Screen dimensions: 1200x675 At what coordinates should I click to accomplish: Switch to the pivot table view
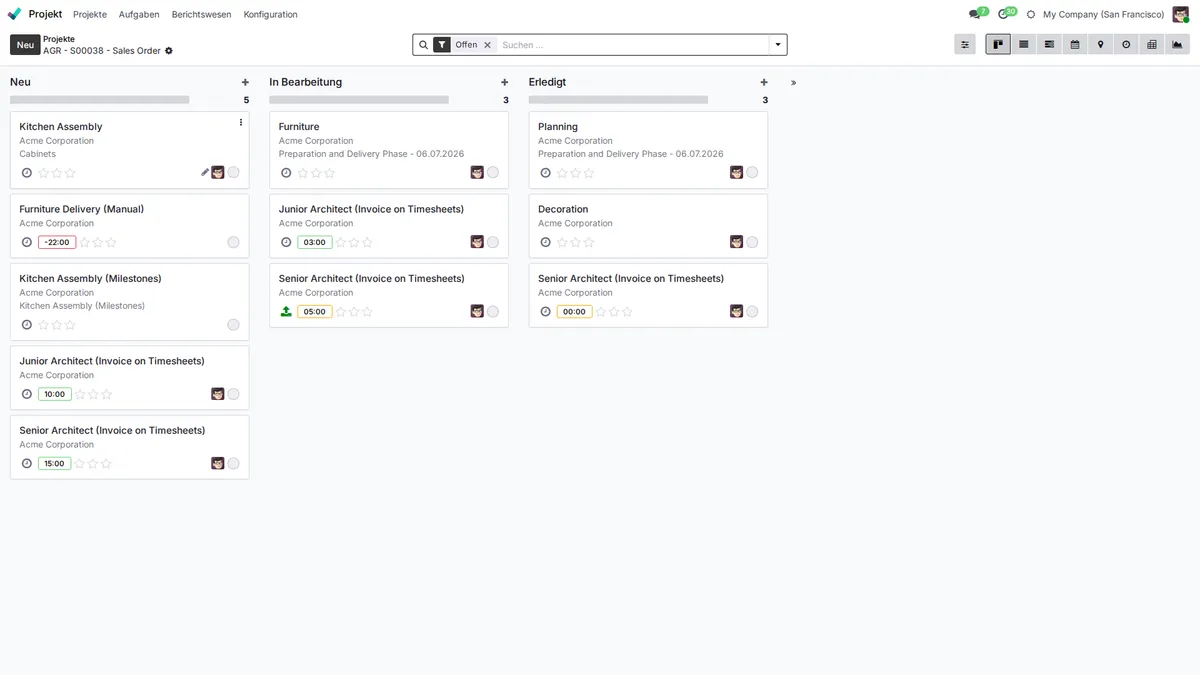pyautogui.click(x=1152, y=45)
